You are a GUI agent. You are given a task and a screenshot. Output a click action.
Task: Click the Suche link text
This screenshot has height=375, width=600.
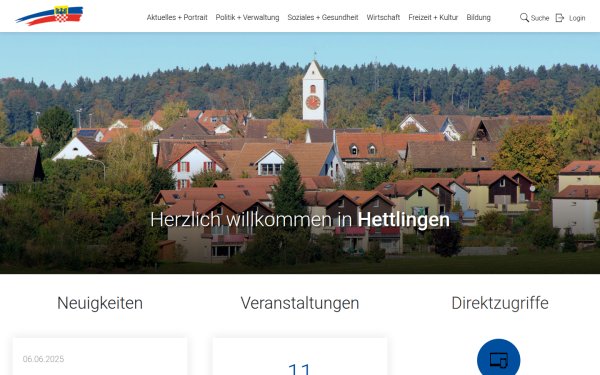tap(540, 18)
